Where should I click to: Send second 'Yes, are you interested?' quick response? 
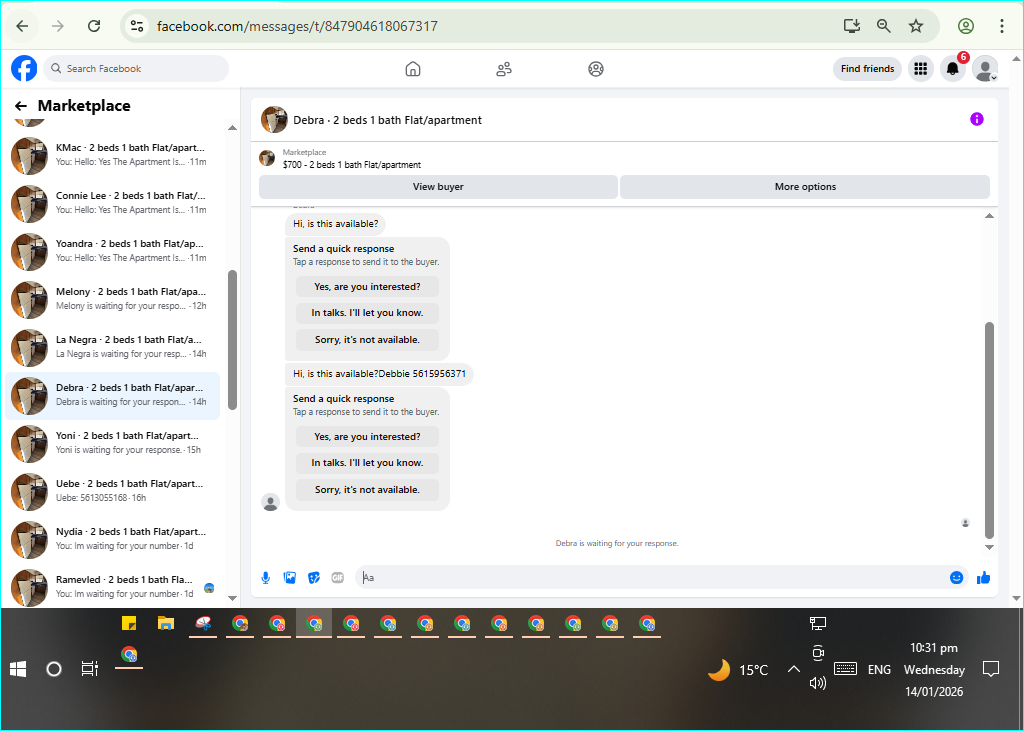click(367, 436)
